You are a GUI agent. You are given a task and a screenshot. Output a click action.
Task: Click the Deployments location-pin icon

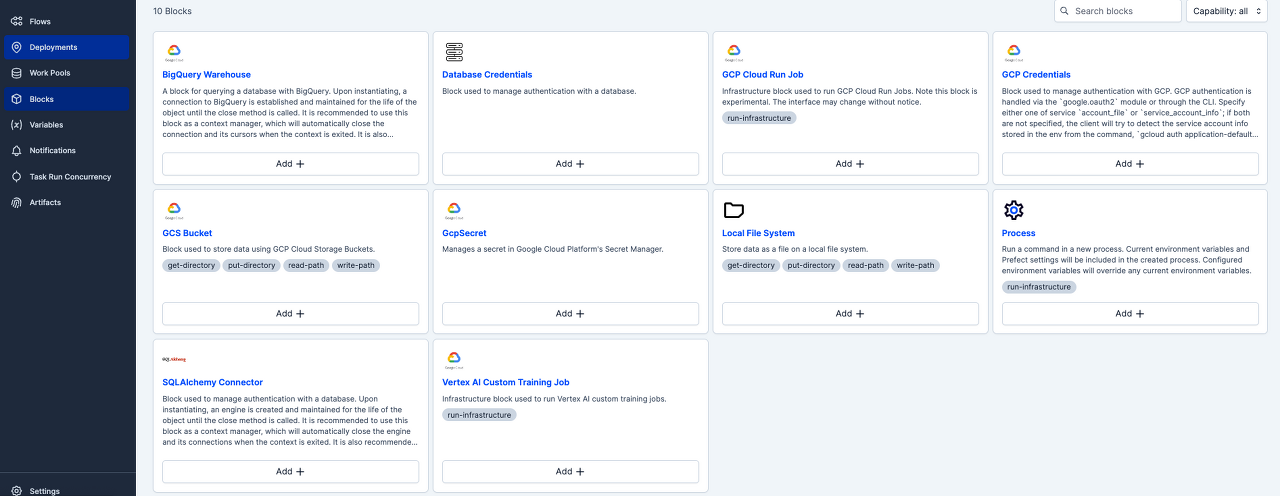click(x=16, y=47)
